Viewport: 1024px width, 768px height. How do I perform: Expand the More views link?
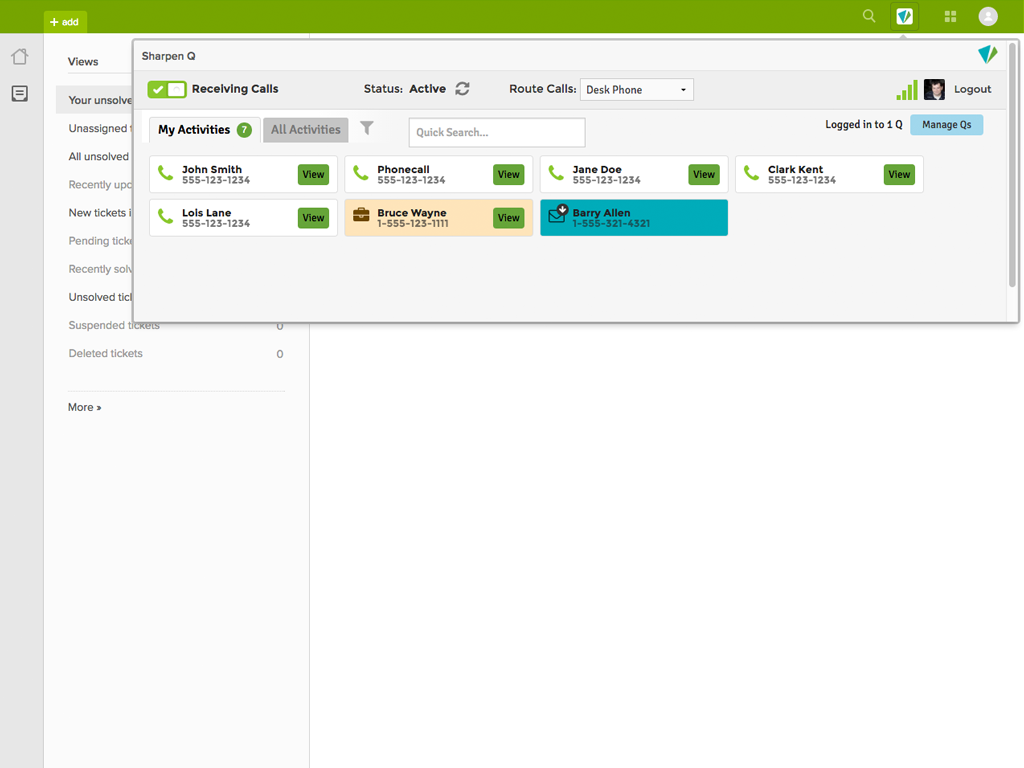85,407
